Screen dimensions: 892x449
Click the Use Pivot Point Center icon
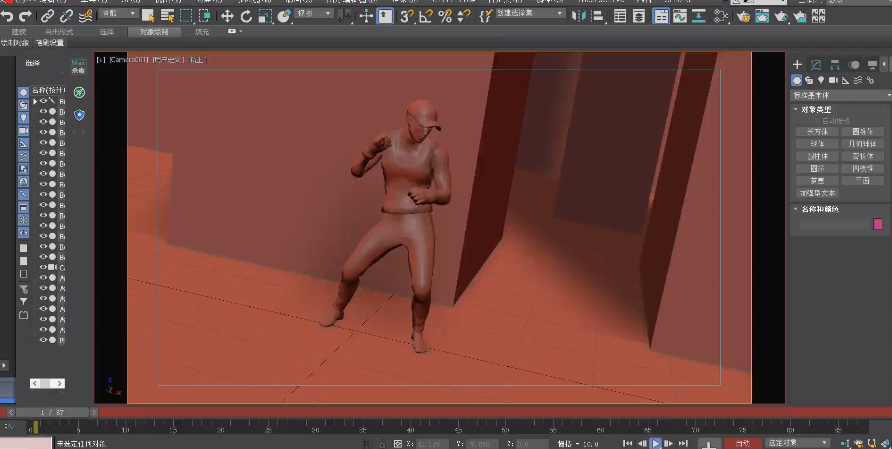345,16
